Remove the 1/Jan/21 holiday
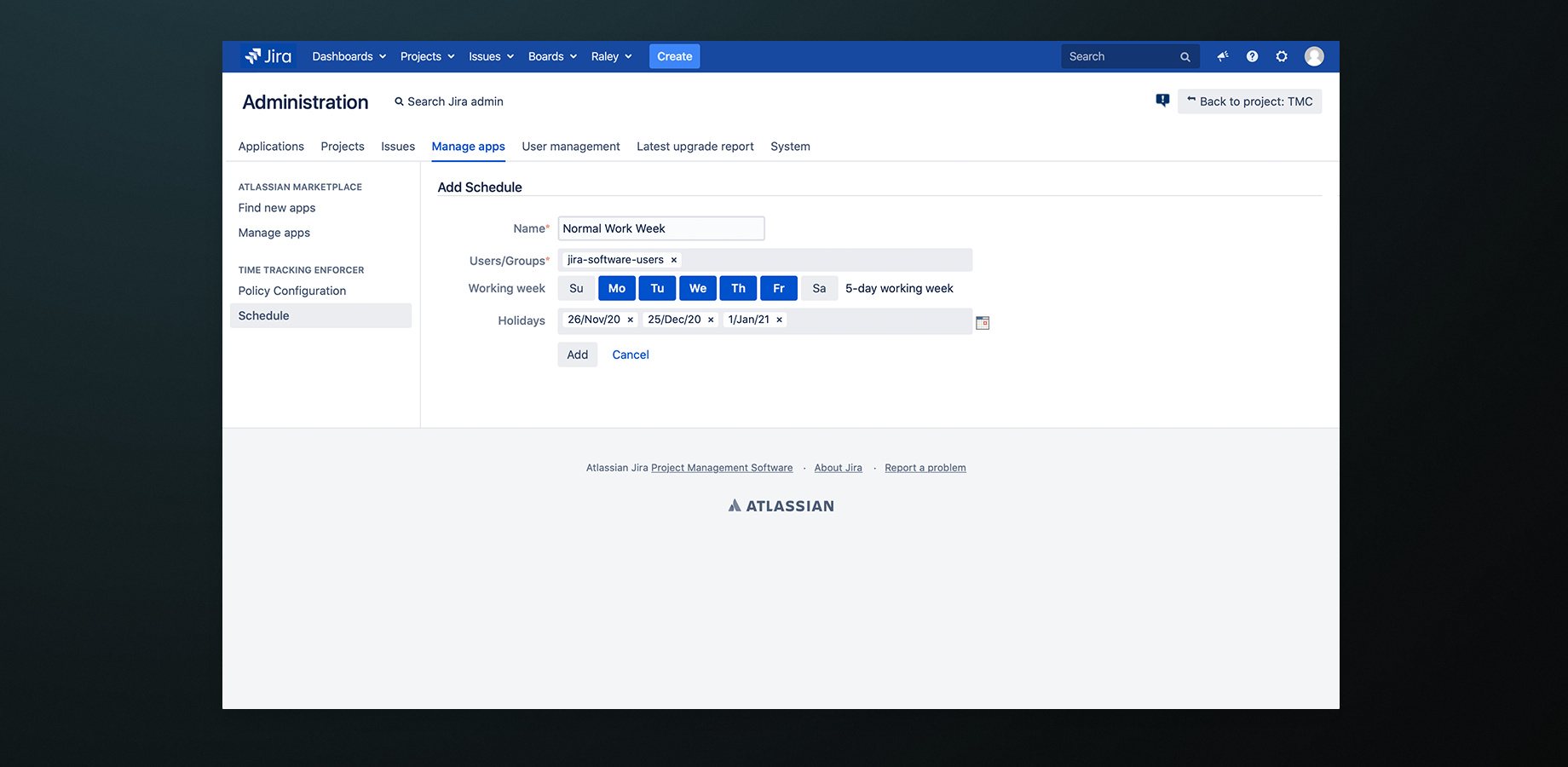The height and width of the screenshot is (767, 1568). click(779, 320)
